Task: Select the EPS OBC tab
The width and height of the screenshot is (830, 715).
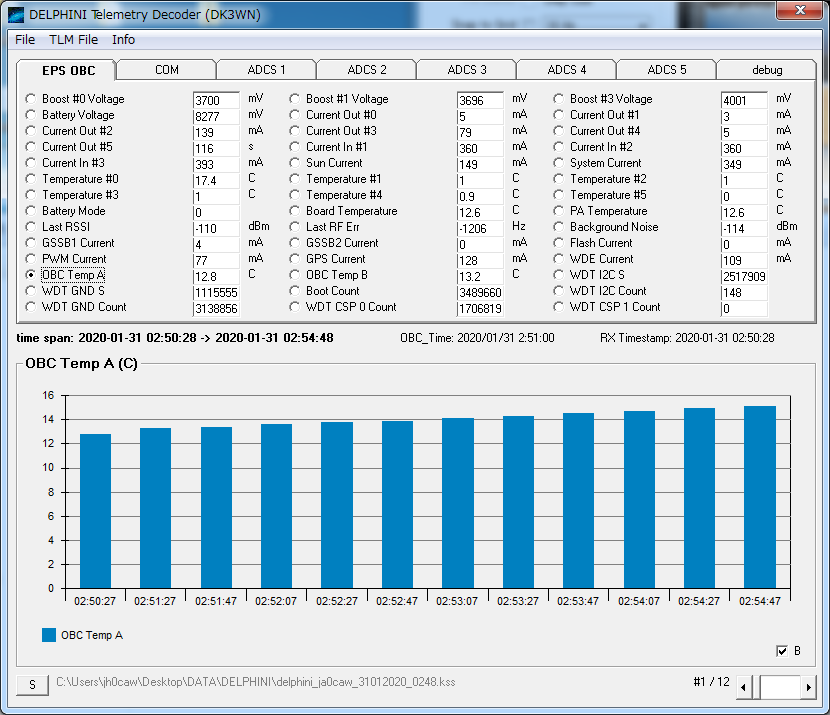Action: coord(68,70)
